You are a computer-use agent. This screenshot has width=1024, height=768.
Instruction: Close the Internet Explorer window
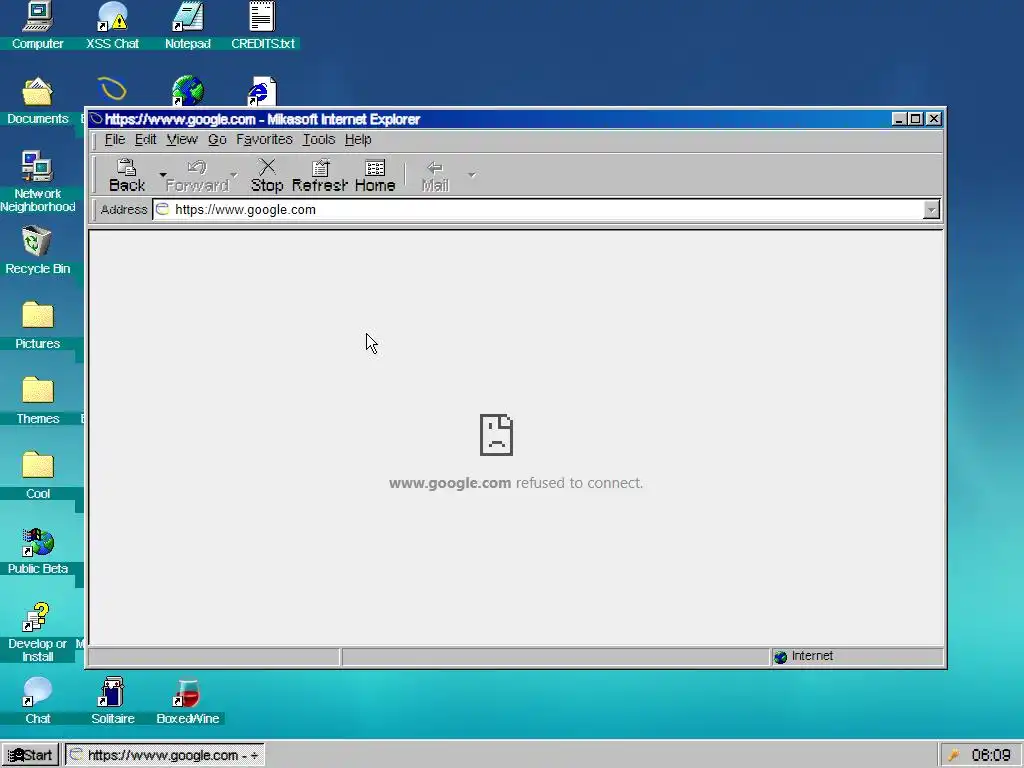pos(934,119)
